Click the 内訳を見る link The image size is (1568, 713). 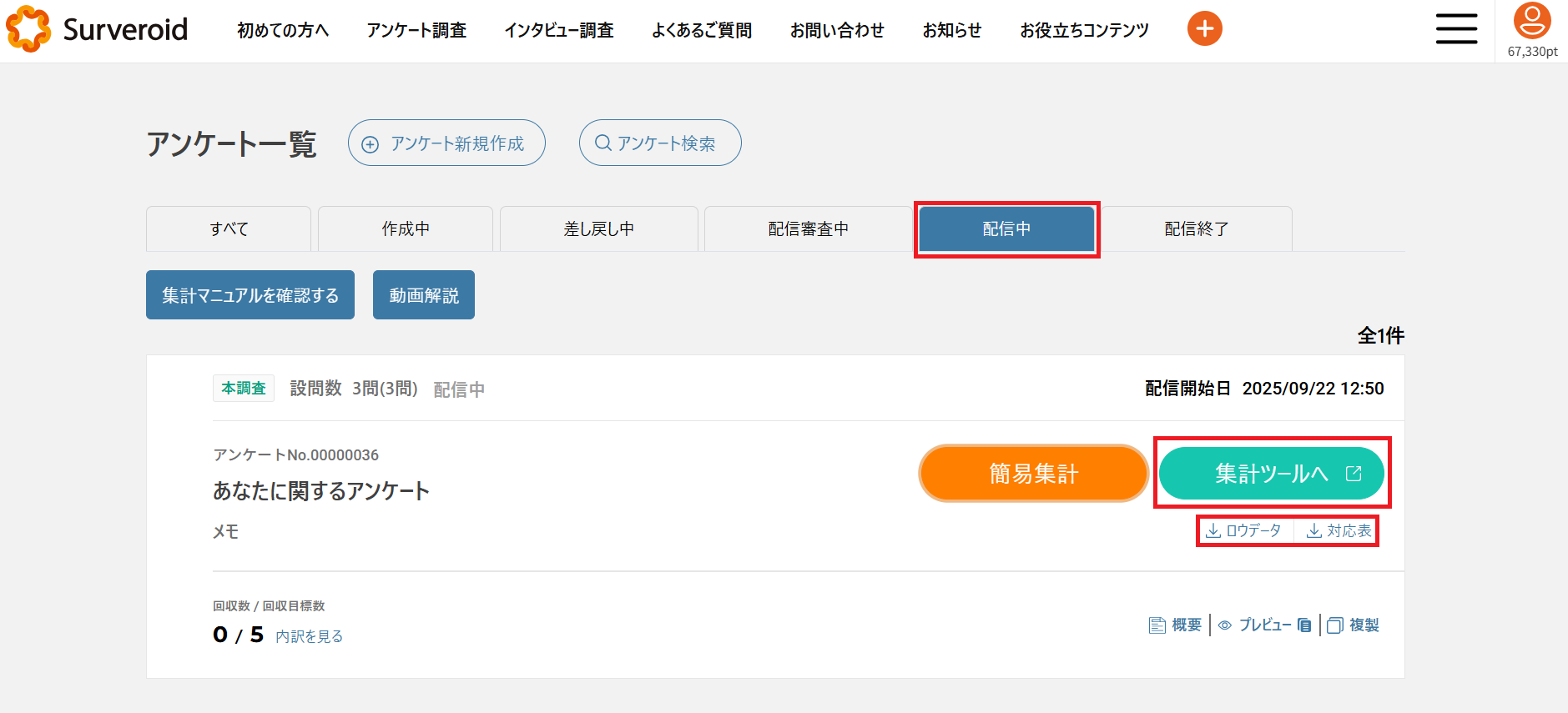[x=309, y=636]
